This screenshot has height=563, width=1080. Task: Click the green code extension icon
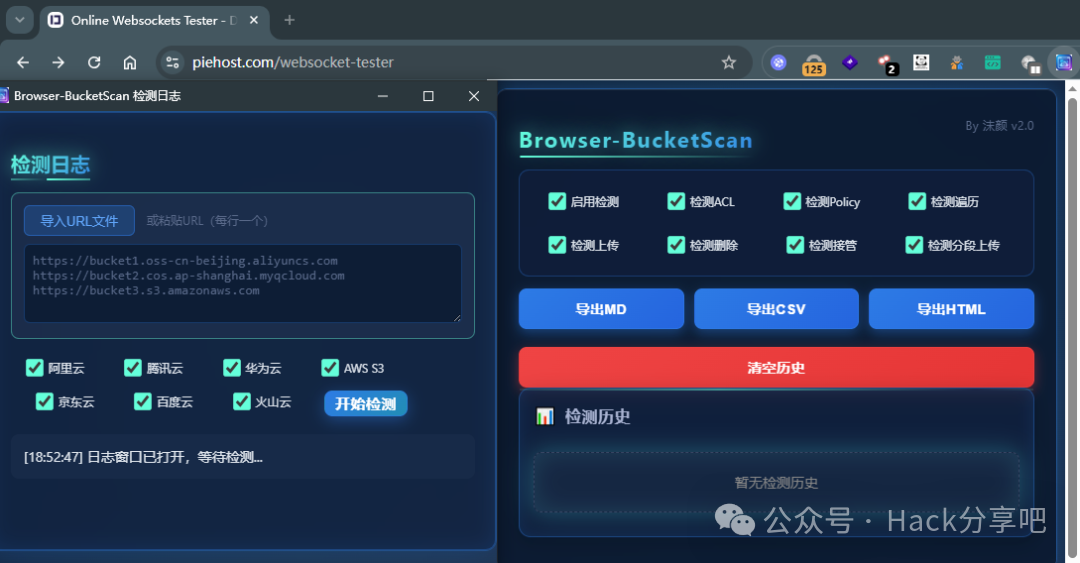click(993, 63)
